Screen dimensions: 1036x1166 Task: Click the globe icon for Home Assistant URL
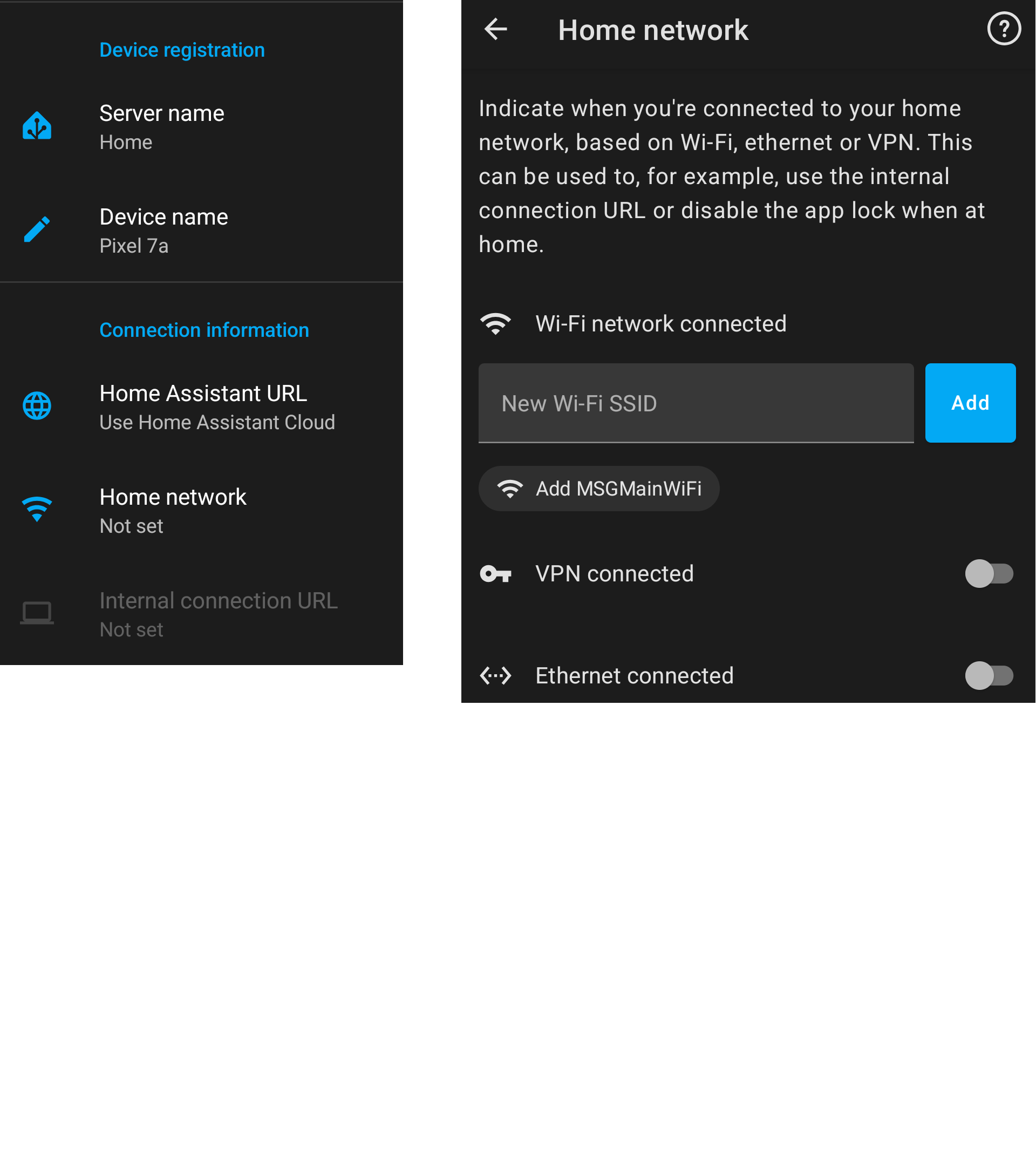[37, 406]
